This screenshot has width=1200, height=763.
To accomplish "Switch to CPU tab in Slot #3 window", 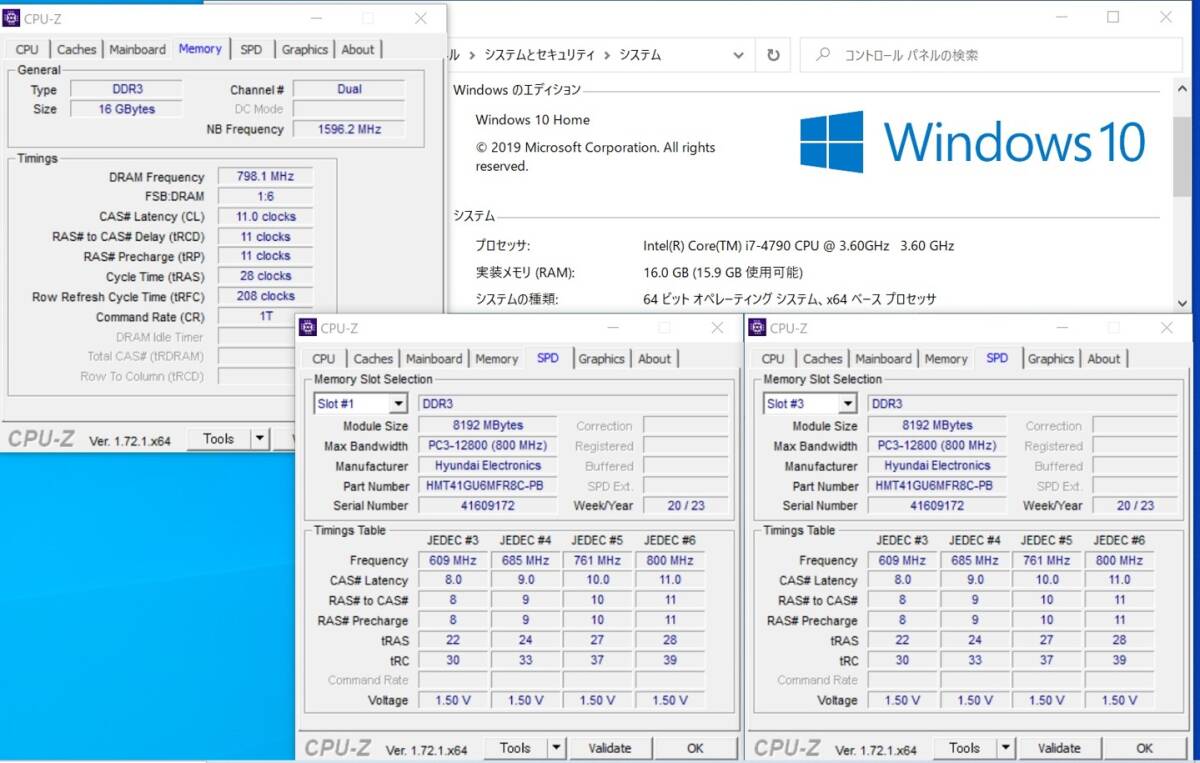I will [x=773, y=358].
